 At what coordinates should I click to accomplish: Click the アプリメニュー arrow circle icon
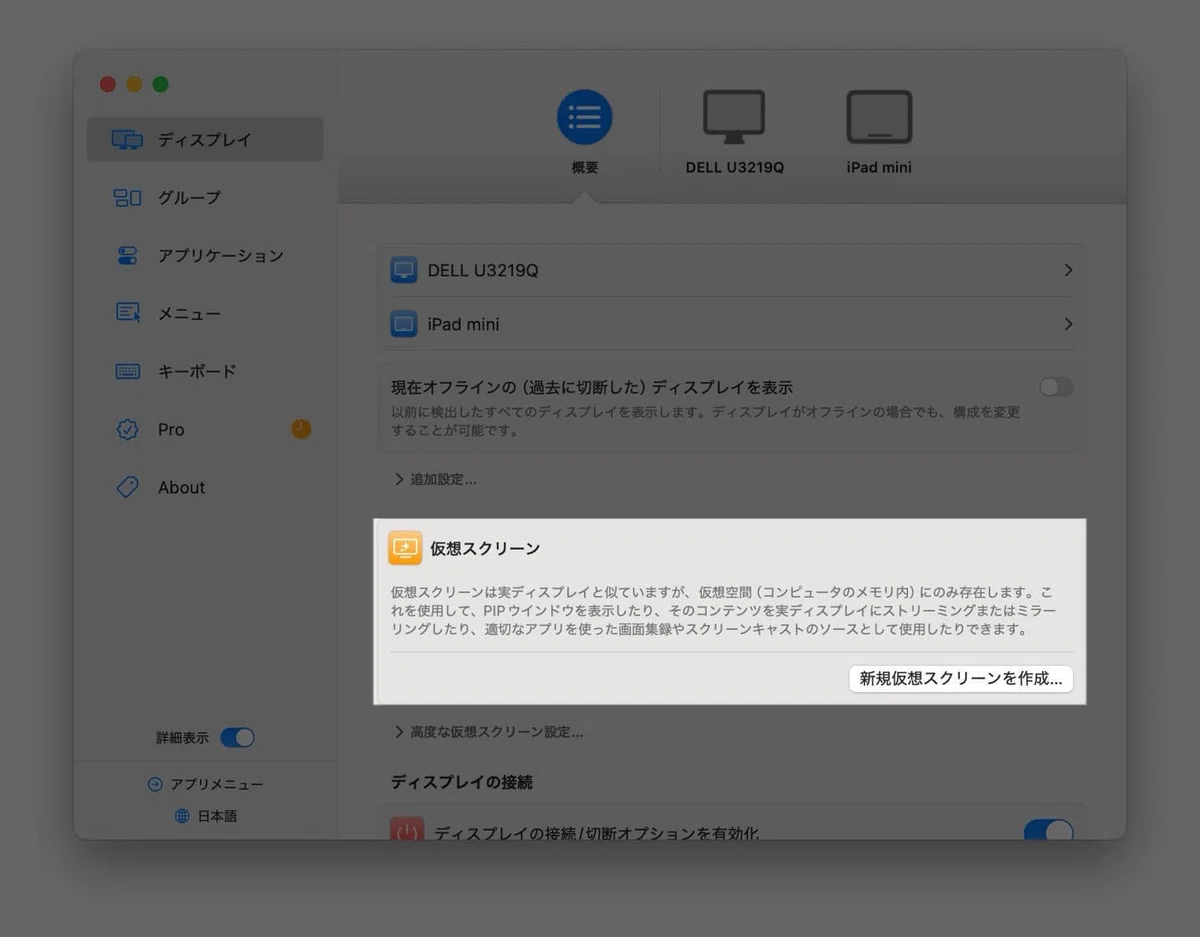point(155,785)
